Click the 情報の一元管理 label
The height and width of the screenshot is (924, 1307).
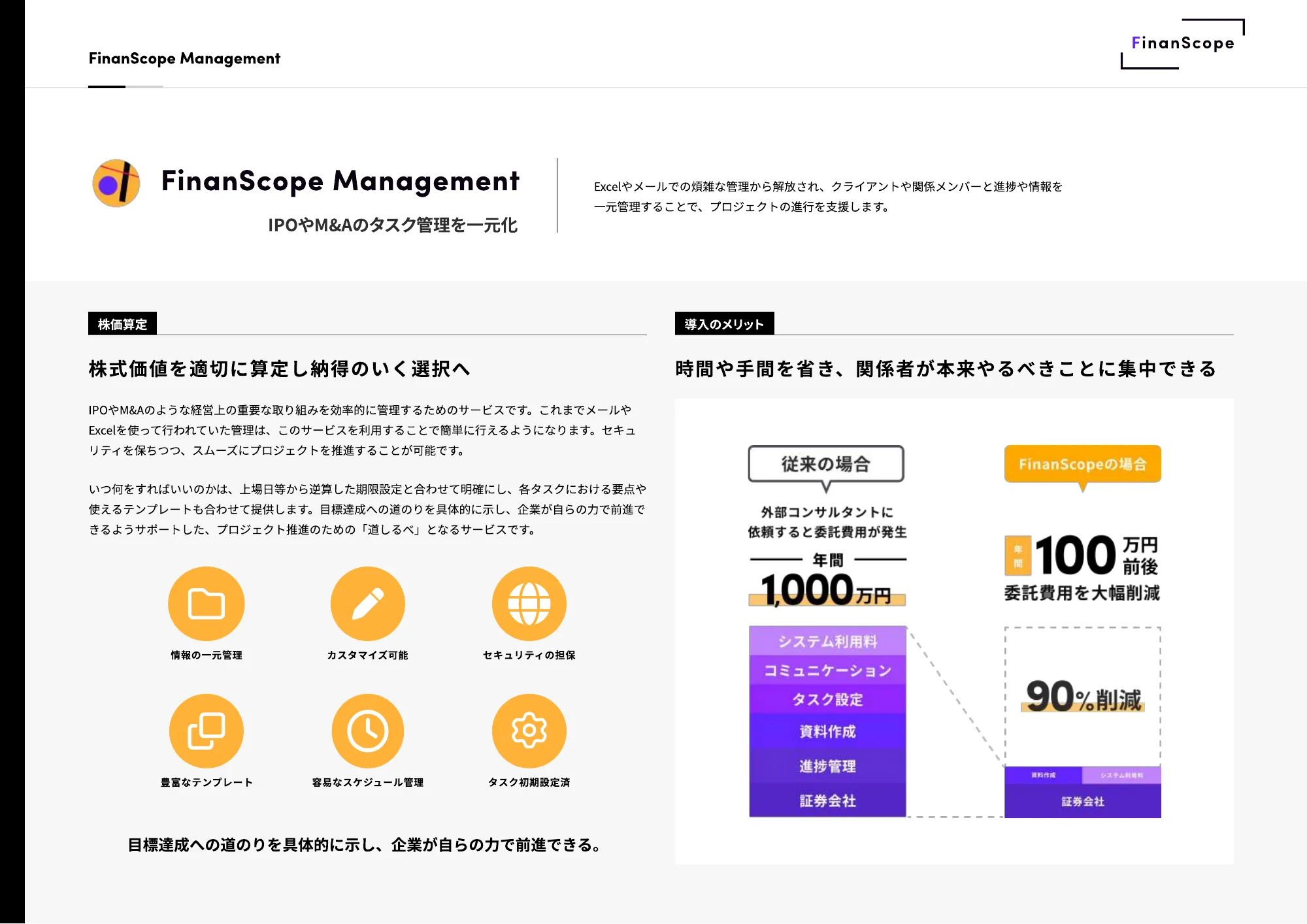coord(207,655)
